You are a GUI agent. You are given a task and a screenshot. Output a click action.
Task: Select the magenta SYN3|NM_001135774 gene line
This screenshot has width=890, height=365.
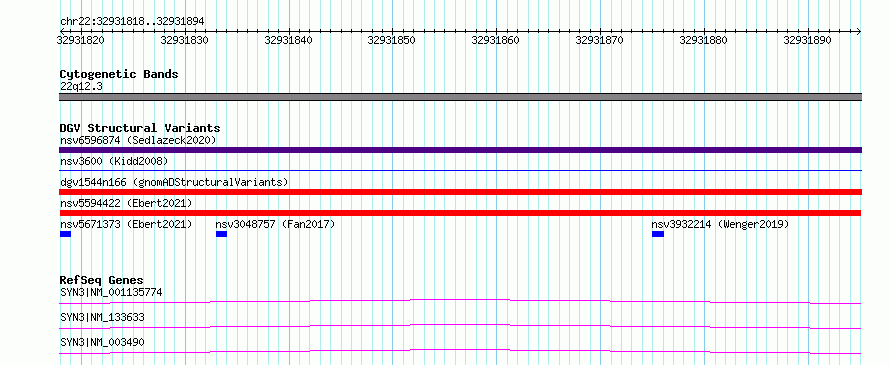point(460,301)
